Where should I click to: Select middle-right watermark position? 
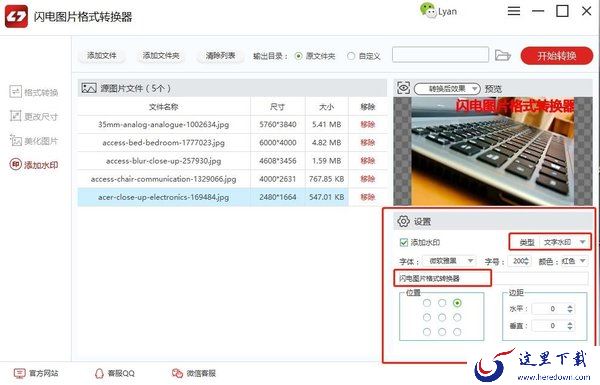tap(457, 317)
